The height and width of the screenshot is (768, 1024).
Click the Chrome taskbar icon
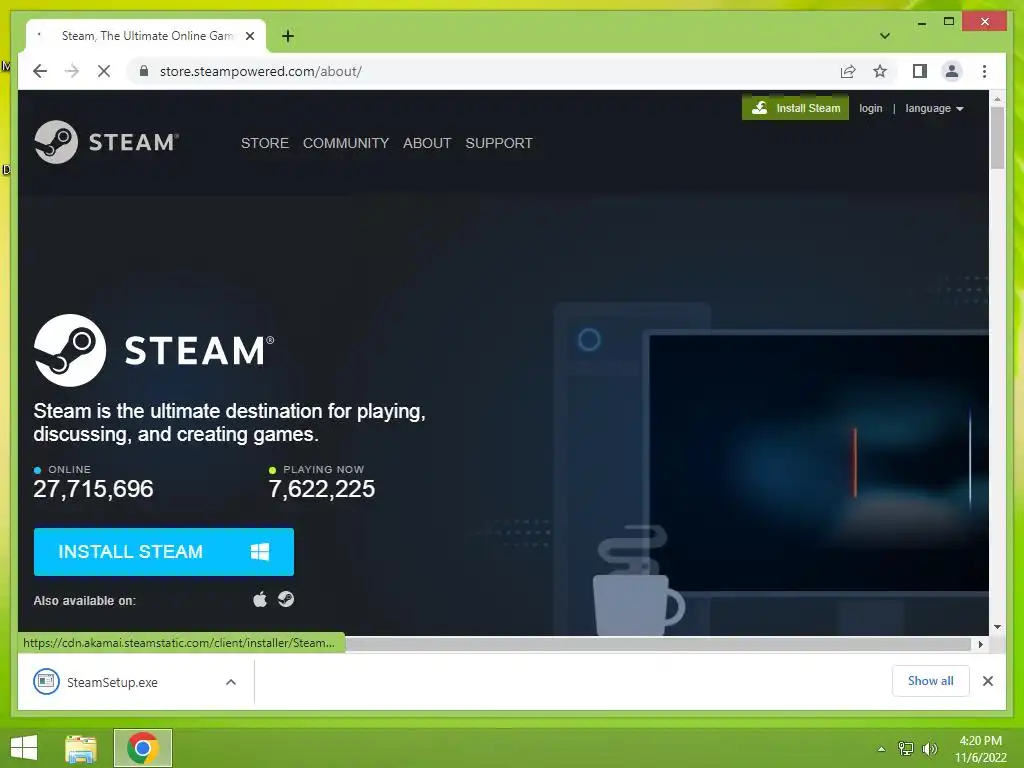coord(143,748)
